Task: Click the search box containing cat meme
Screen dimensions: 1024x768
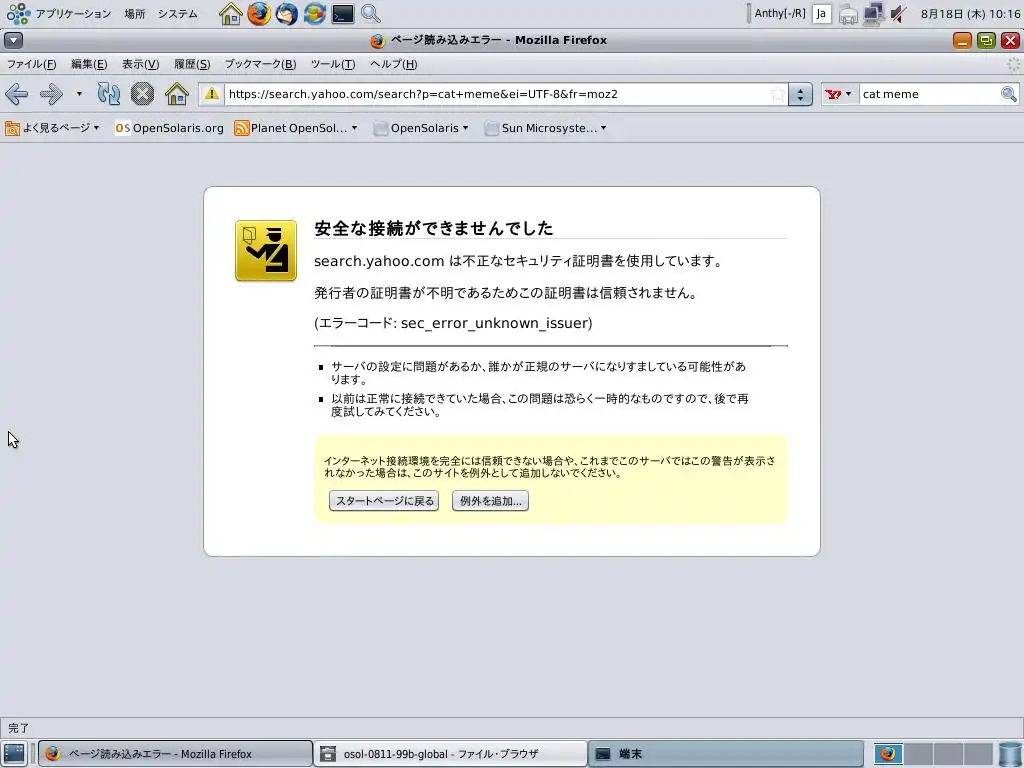Action: tap(929, 94)
